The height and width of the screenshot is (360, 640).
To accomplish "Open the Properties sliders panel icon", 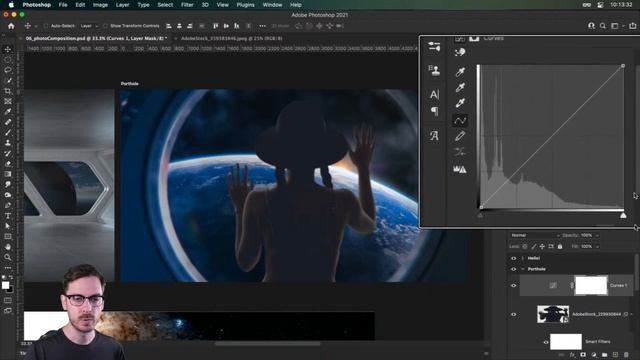I will pyautogui.click(x=434, y=46).
